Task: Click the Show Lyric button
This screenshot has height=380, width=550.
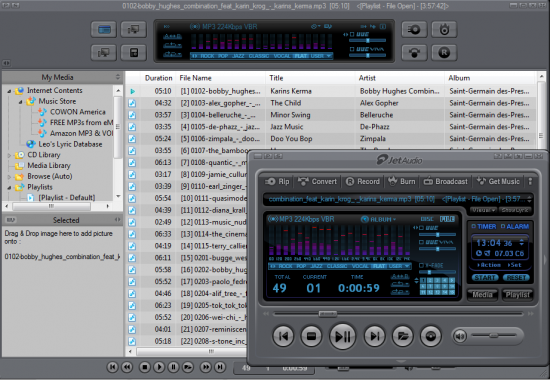Action: [515, 210]
